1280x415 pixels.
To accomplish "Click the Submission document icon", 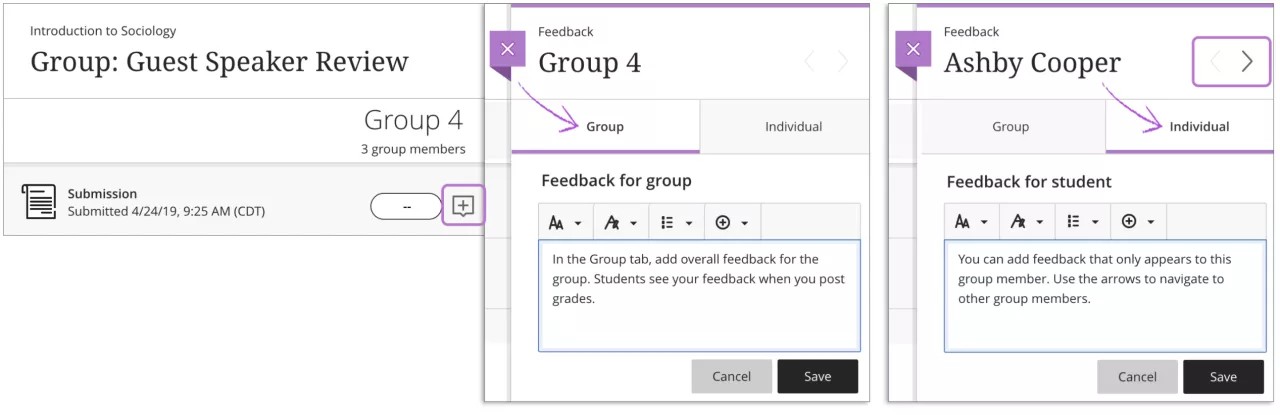I will [x=39, y=202].
